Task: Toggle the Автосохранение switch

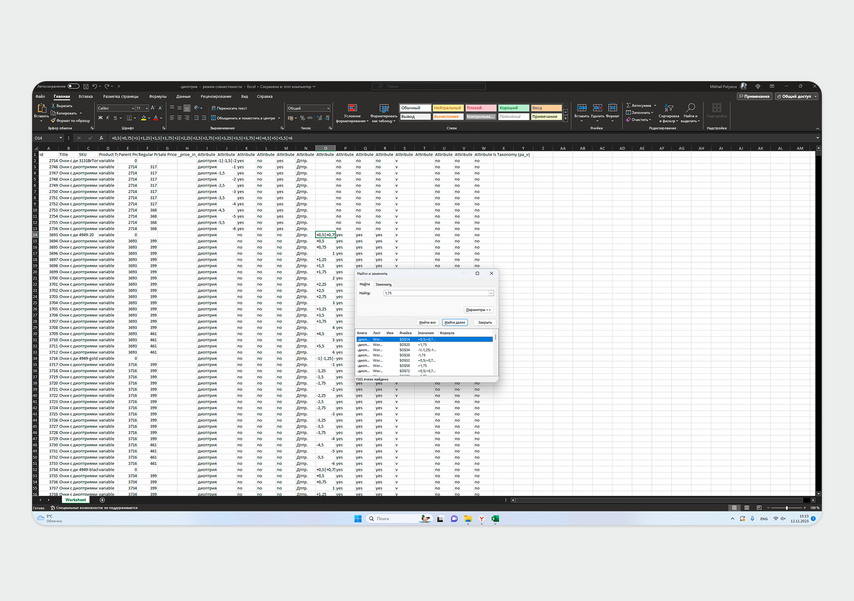Action: 74,86
